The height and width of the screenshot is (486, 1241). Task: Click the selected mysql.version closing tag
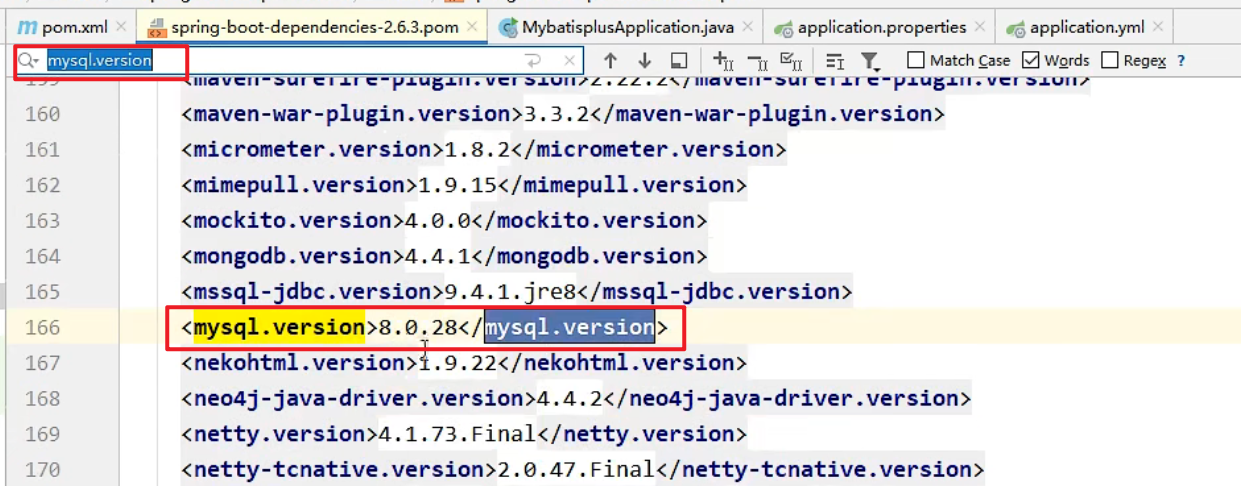[570, 327]
